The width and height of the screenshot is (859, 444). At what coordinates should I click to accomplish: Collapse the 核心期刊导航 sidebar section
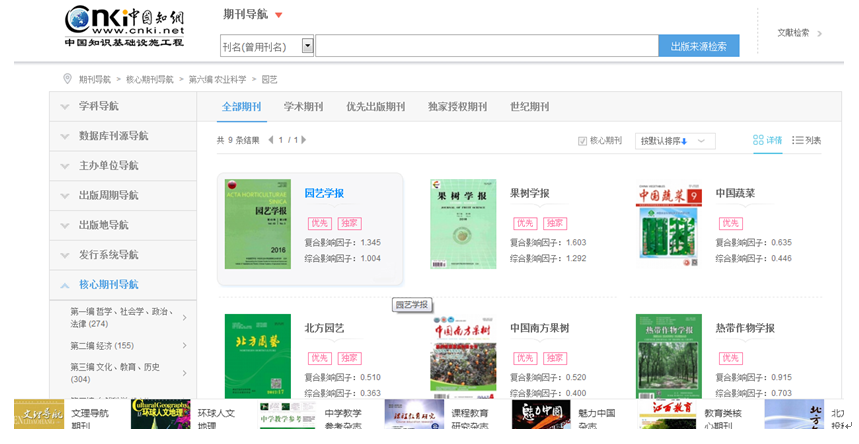coord(122,285)
